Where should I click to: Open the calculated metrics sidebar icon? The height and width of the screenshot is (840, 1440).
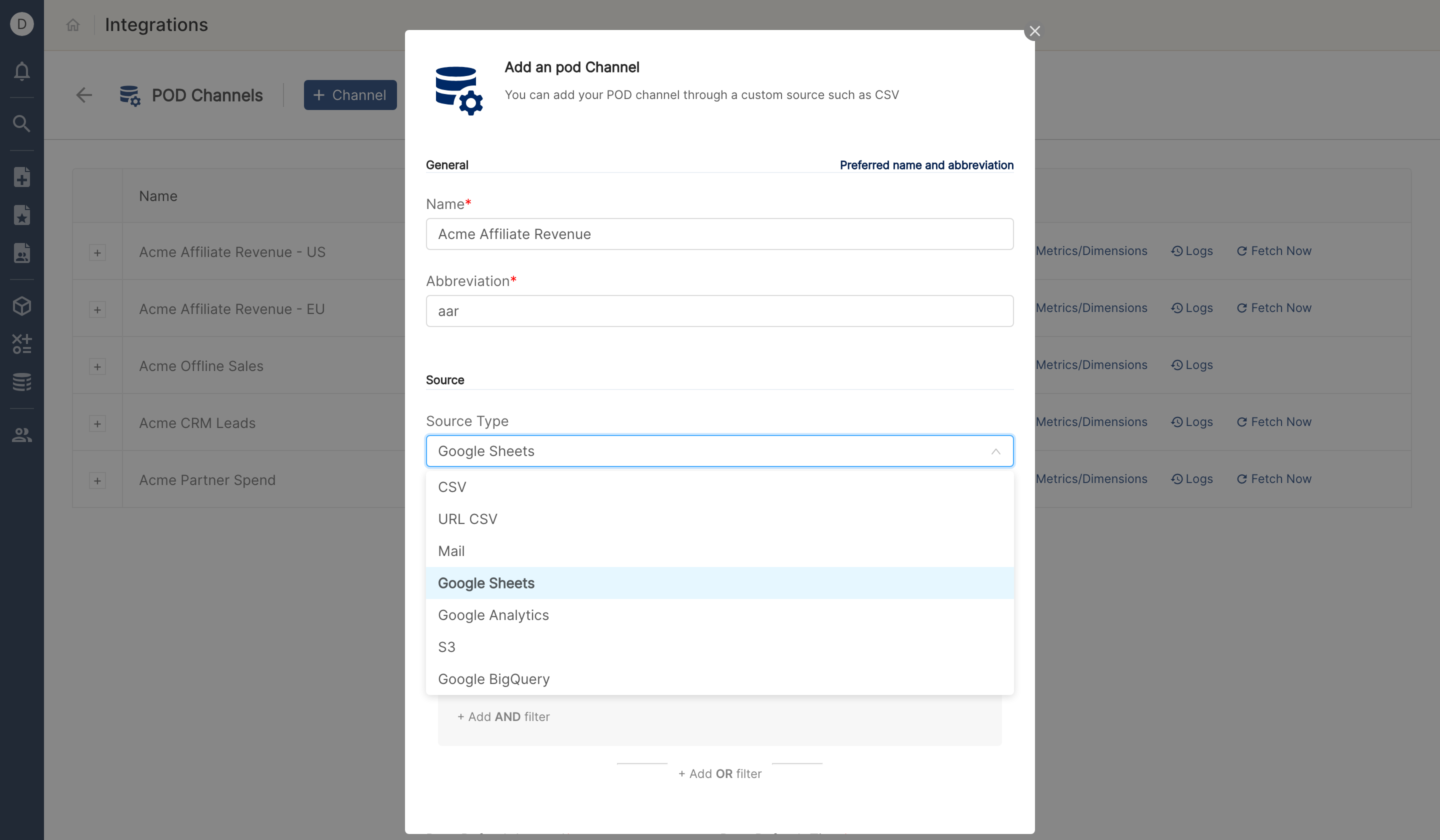point(21,344)
